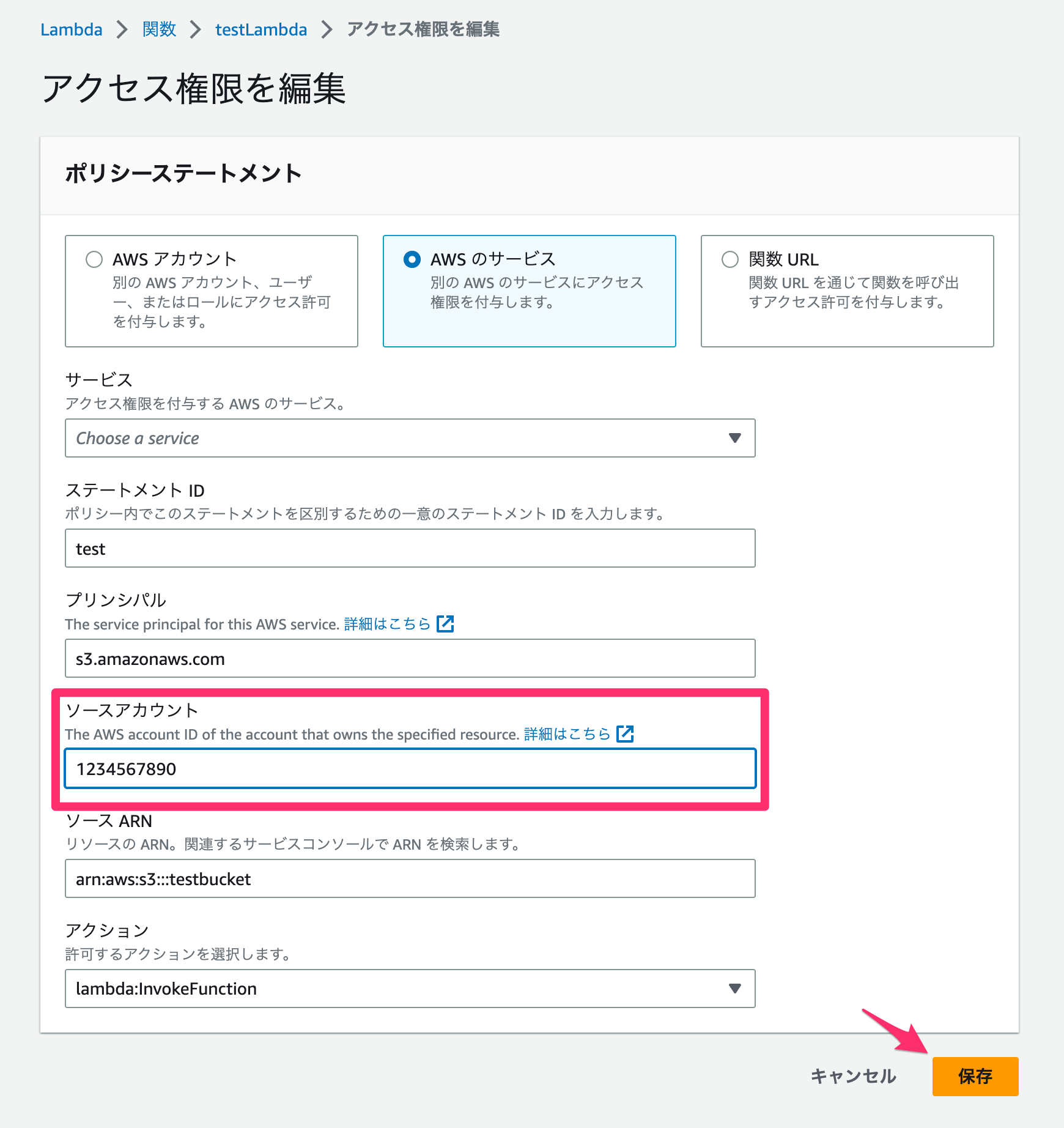Image resolution: width=1064 pixels, height=1128 pixels.
Task: Click the サービス field label
Action: 99,380
